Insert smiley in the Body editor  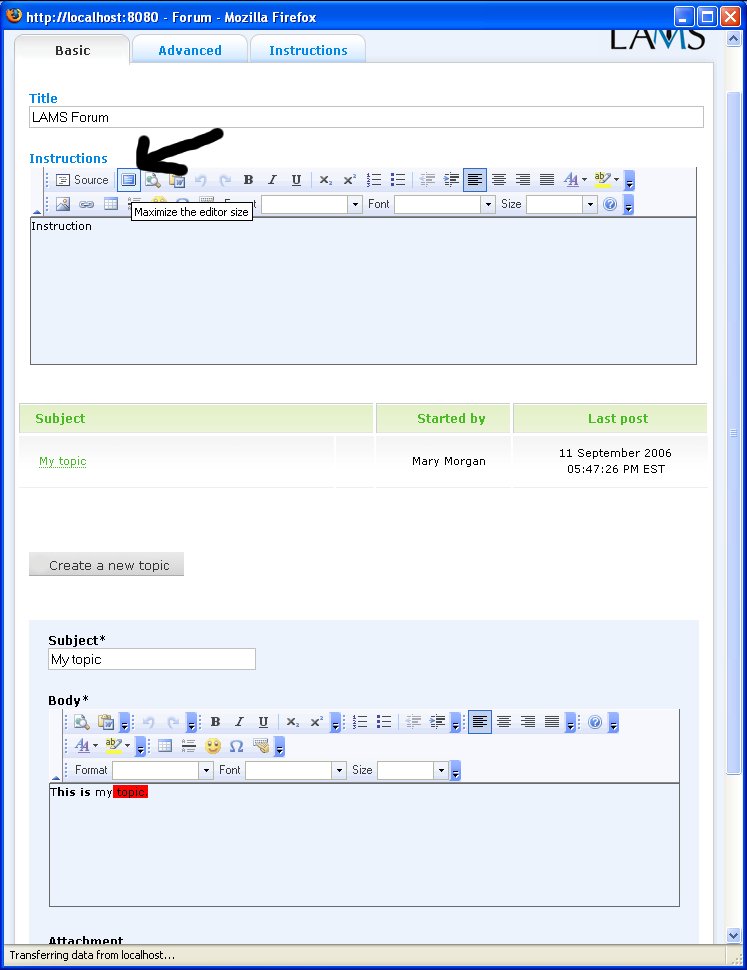tap(213, 746)
